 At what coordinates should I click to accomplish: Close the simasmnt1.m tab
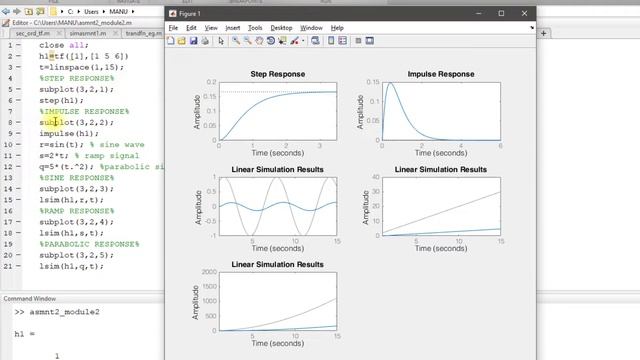click(116, 33)
